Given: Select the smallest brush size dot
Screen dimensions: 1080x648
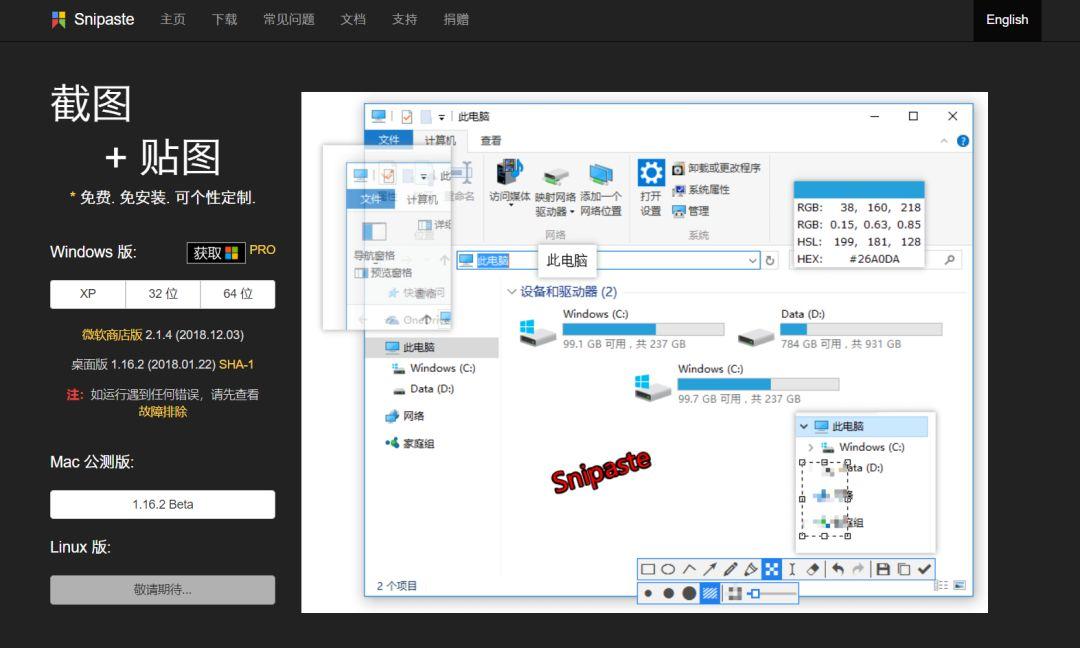Looking at the screenshot, I should click(x=648, y=593).
